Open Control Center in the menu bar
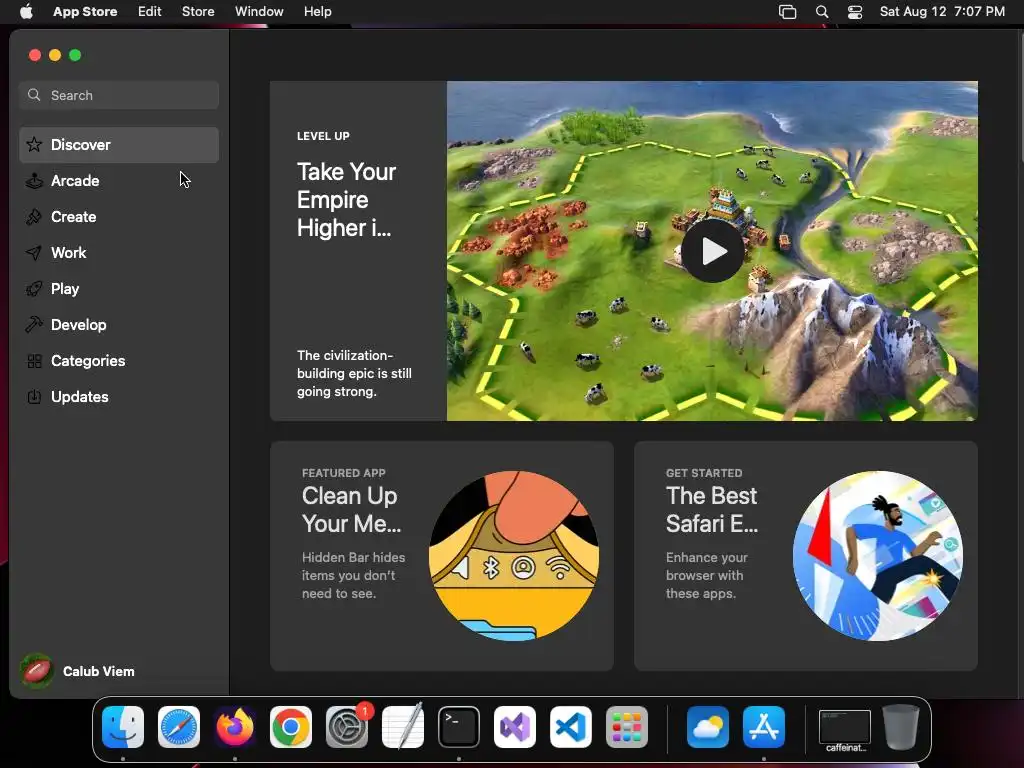The width and height of the screenshot is (1024, 768). pos(855,12)
